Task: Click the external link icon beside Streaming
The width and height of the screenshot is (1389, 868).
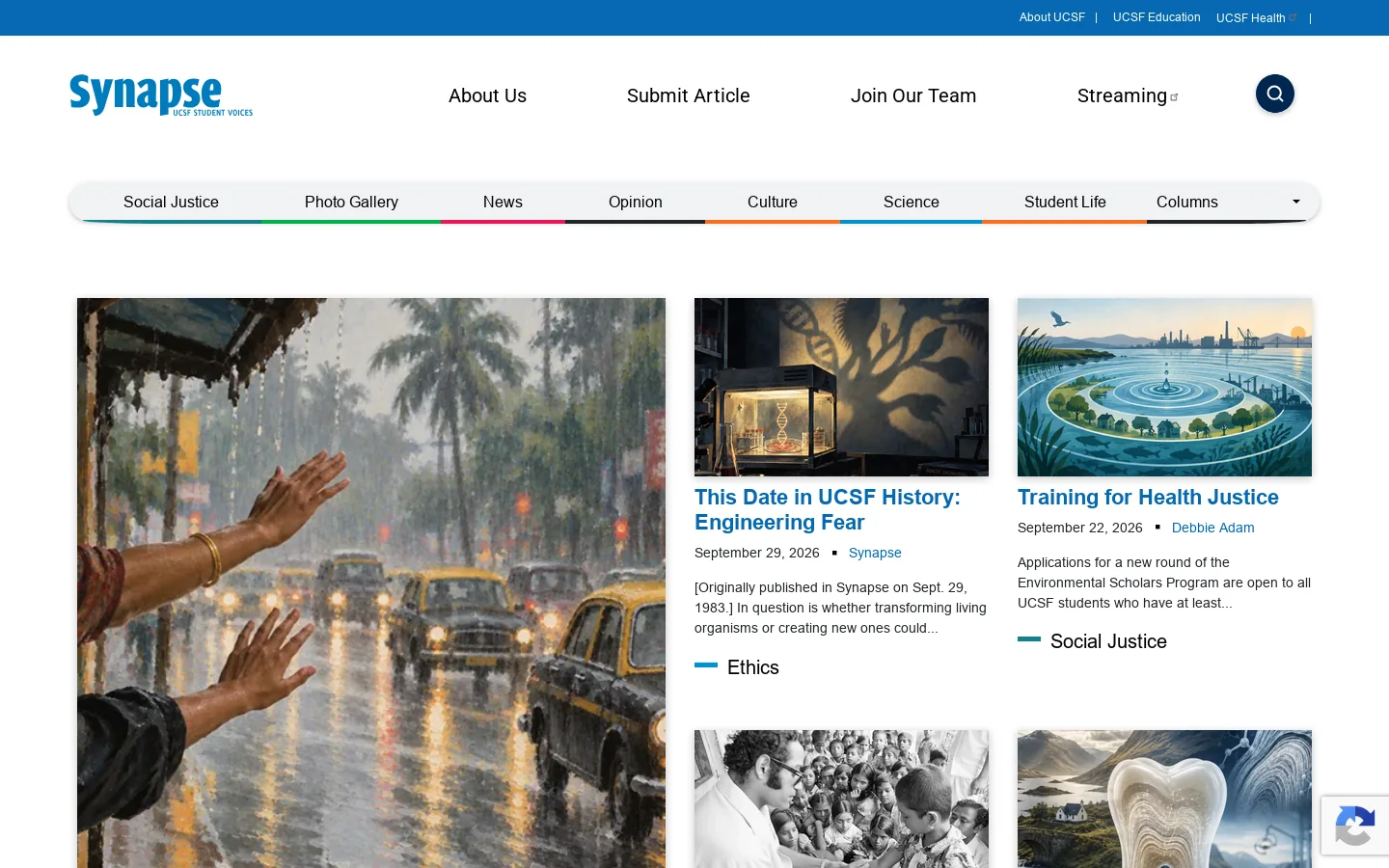Action: pos(1174,96)
